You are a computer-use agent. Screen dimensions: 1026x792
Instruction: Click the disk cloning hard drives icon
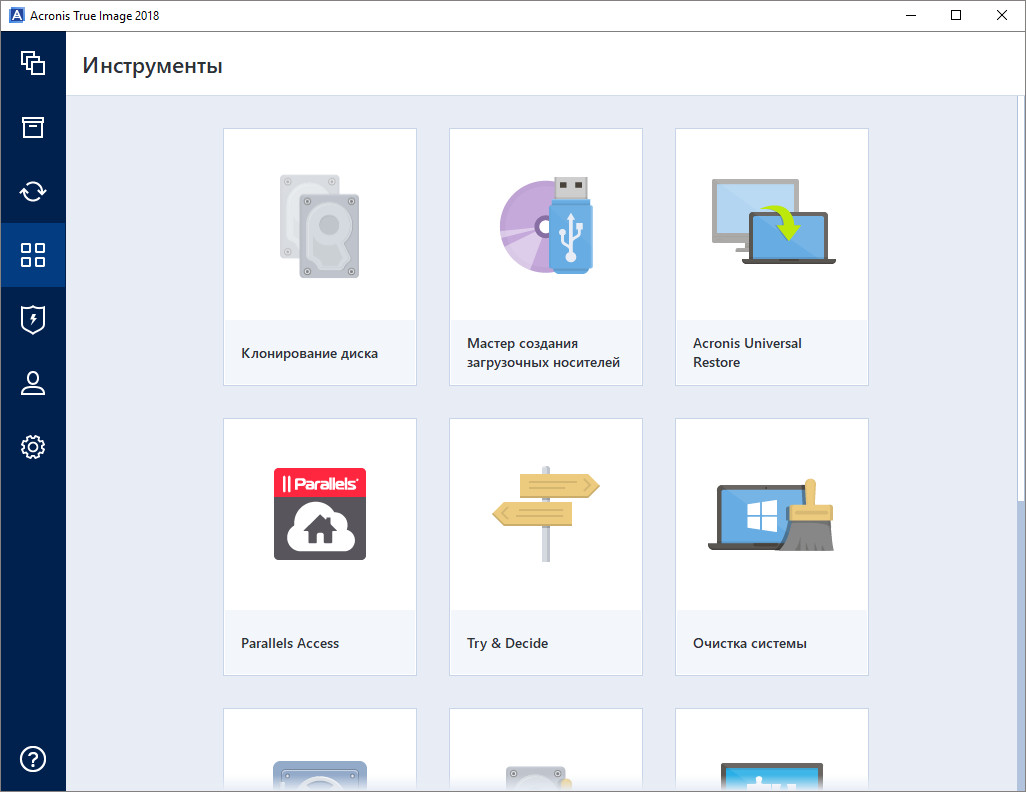click(319, 226)
